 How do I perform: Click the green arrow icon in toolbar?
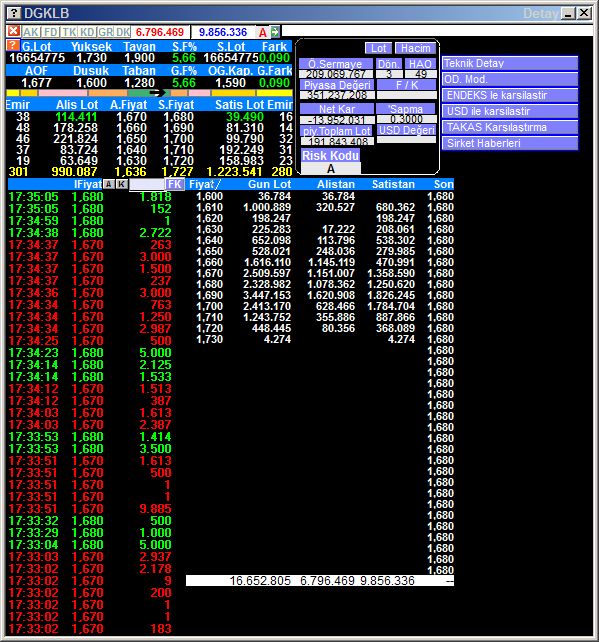coord(275,32)
